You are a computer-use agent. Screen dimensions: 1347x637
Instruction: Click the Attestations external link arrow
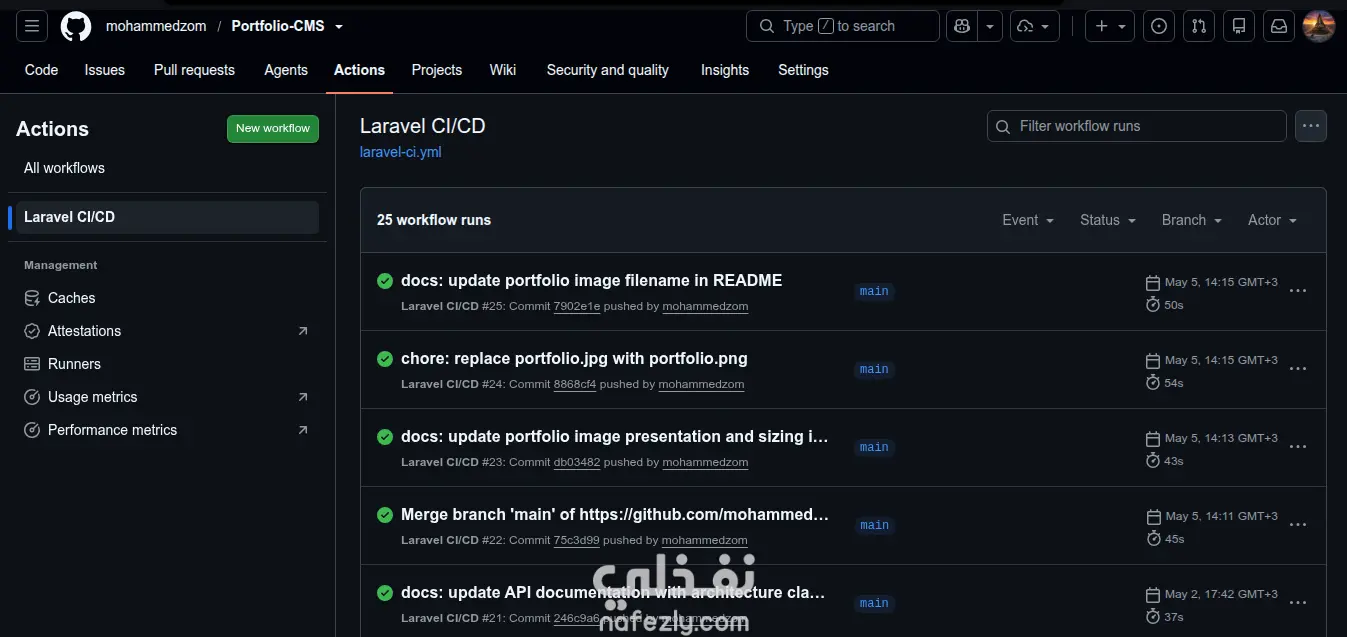point(303,331)
